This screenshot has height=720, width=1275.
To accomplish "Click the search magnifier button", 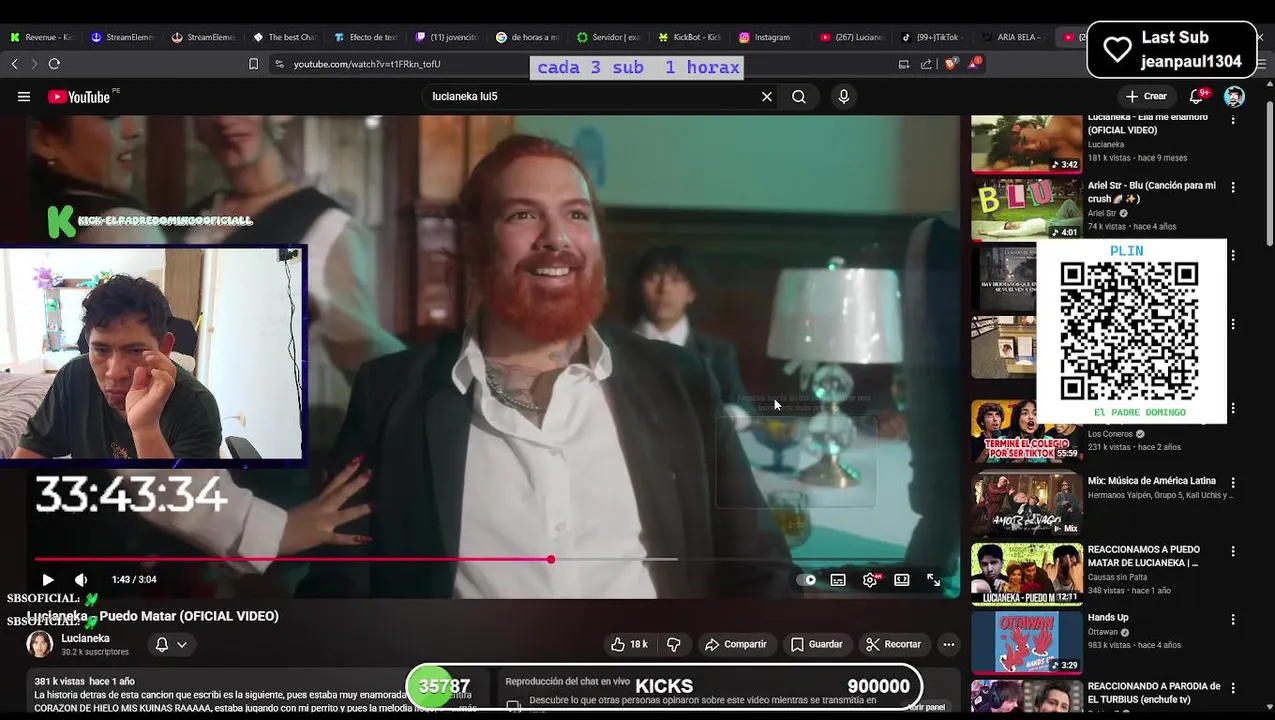I will 799,97.
